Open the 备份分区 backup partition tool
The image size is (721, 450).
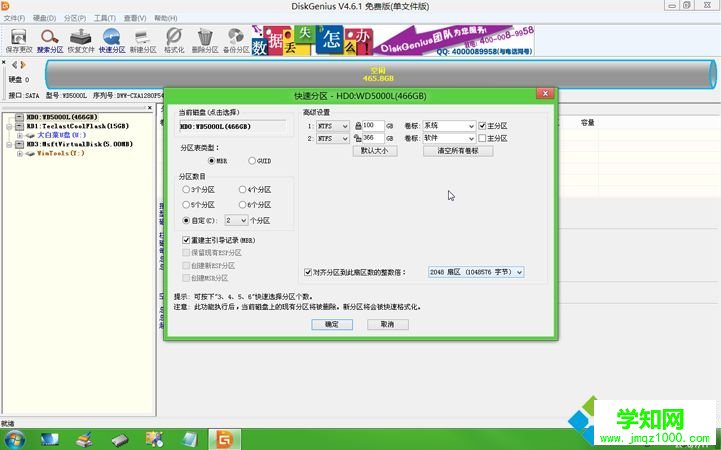coord(236,40)
